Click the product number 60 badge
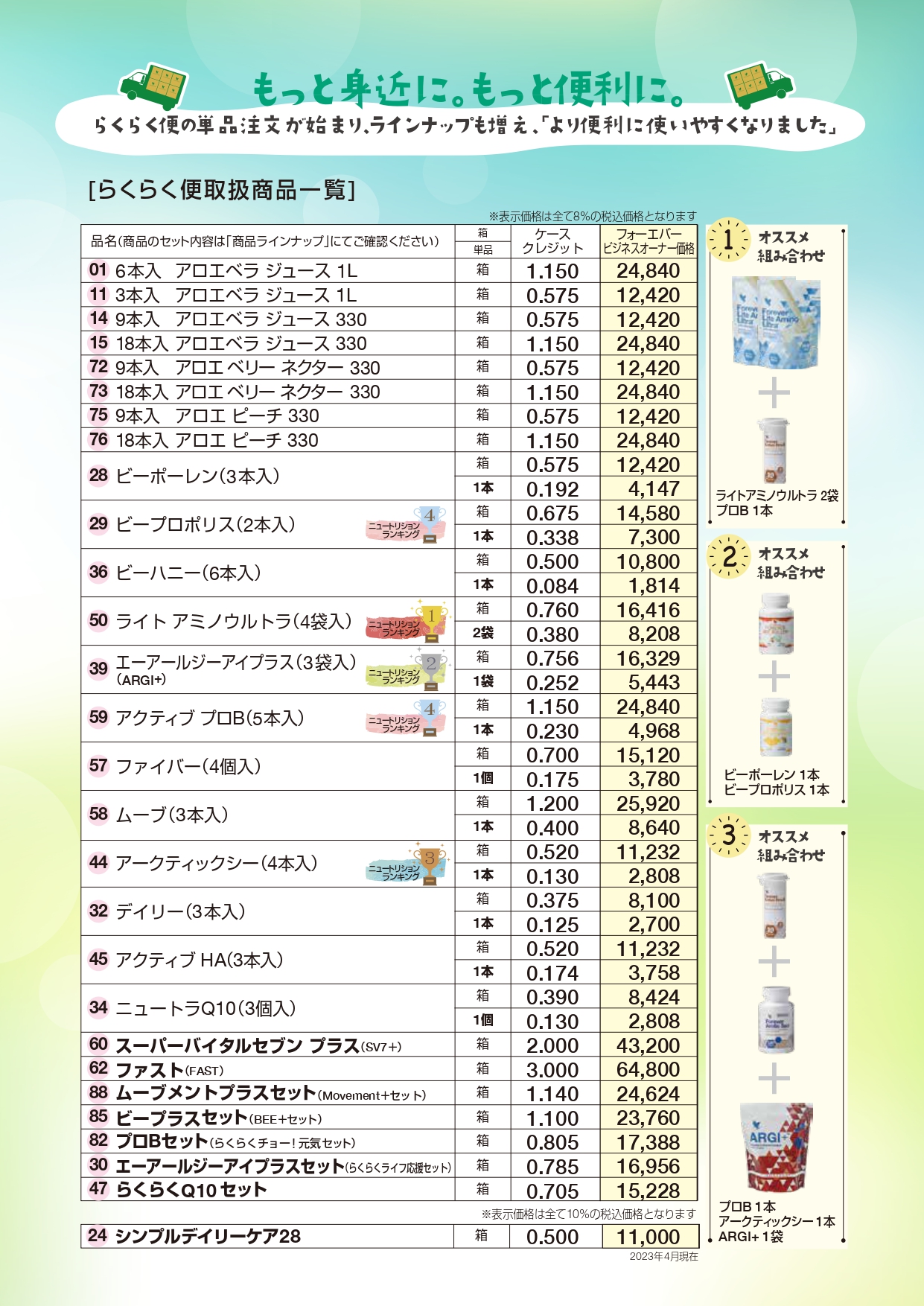Image resolution: width=924 pixels, height=1306 pixels. (x=98, y=1044)
